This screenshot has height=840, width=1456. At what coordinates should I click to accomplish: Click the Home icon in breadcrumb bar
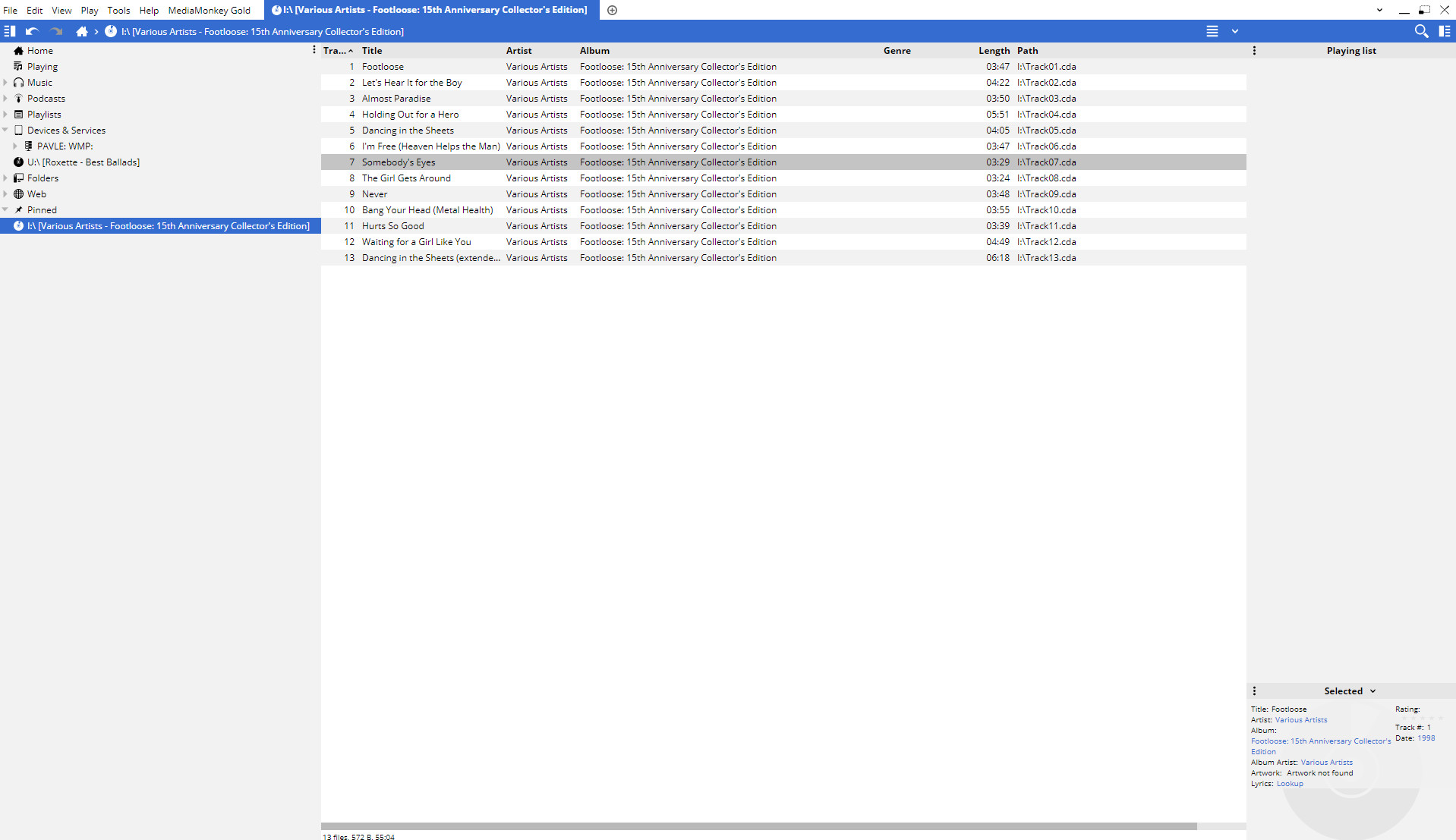[x=82, y=31]
